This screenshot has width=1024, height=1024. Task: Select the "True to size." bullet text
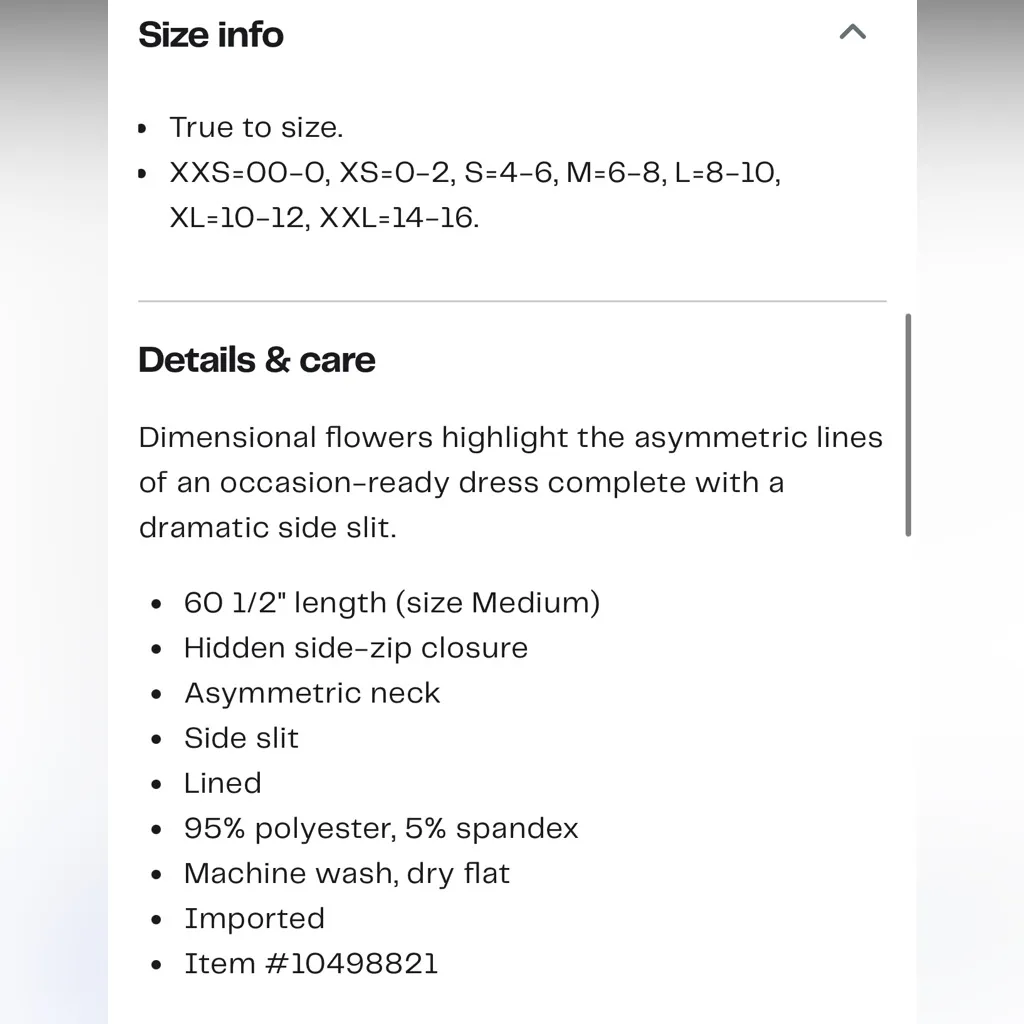(x=256, y=128)
